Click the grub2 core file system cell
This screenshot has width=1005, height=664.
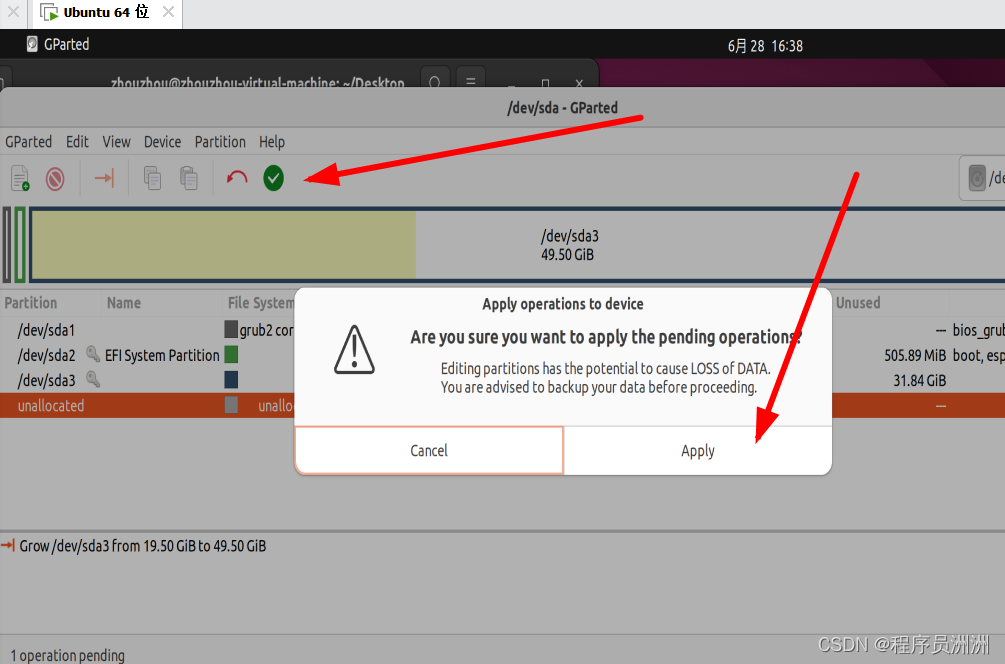click(267, 330)
